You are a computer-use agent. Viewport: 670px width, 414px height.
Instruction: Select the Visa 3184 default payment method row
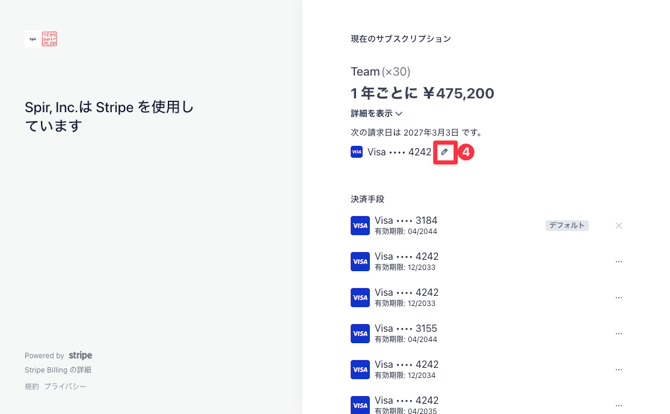486,226
